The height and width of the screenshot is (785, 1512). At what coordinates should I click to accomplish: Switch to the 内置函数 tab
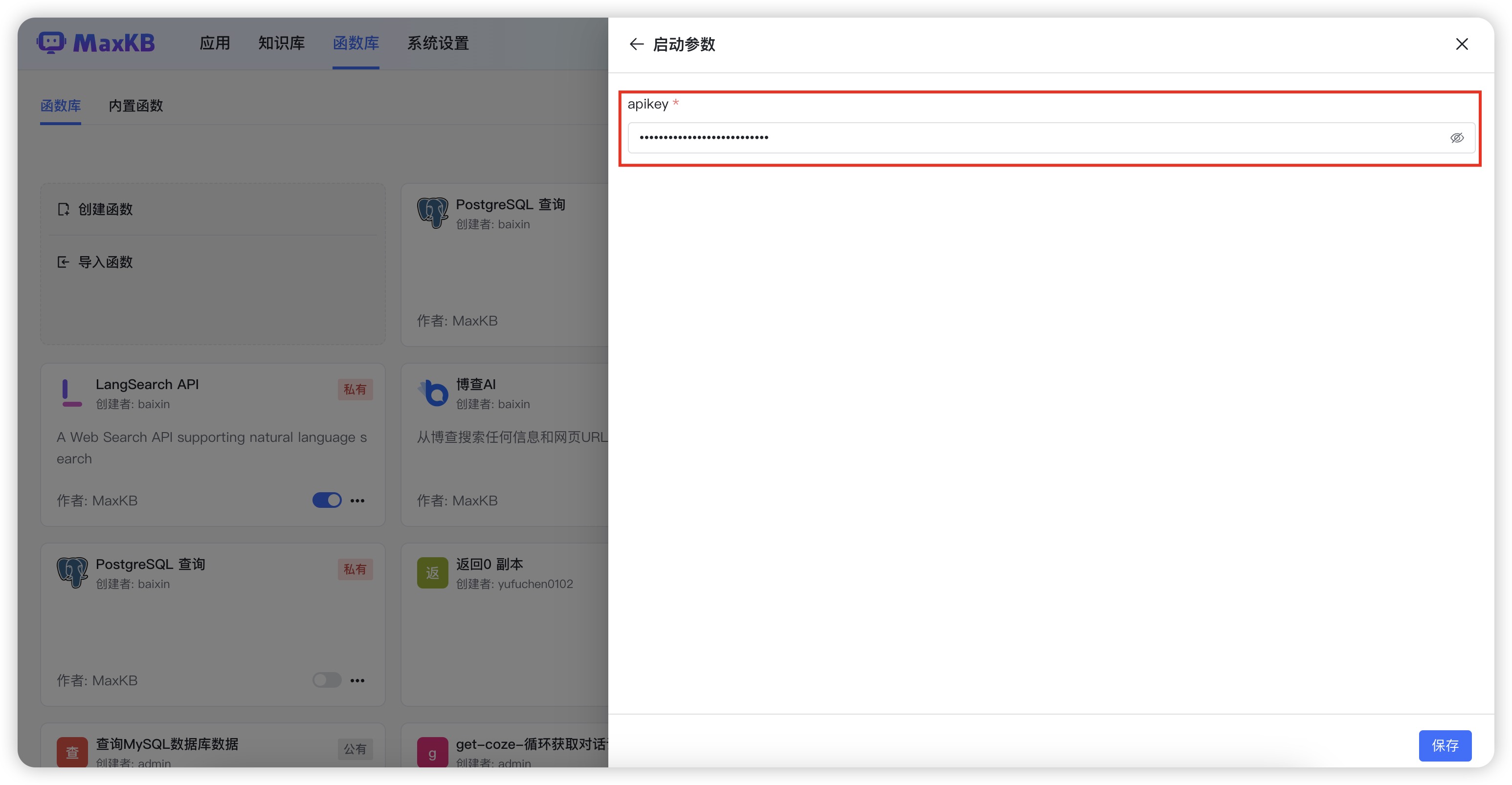pyautogui.click(x=135, y=106)
